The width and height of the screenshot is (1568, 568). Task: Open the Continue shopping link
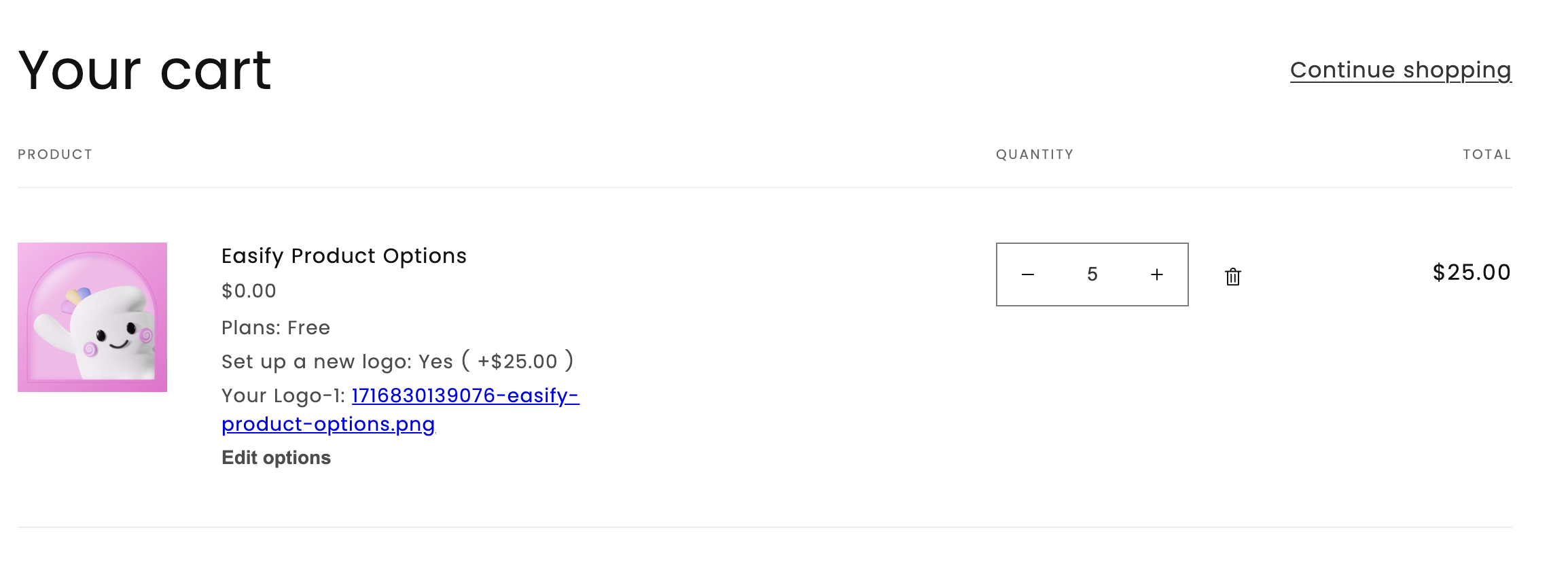point(1400,70)
